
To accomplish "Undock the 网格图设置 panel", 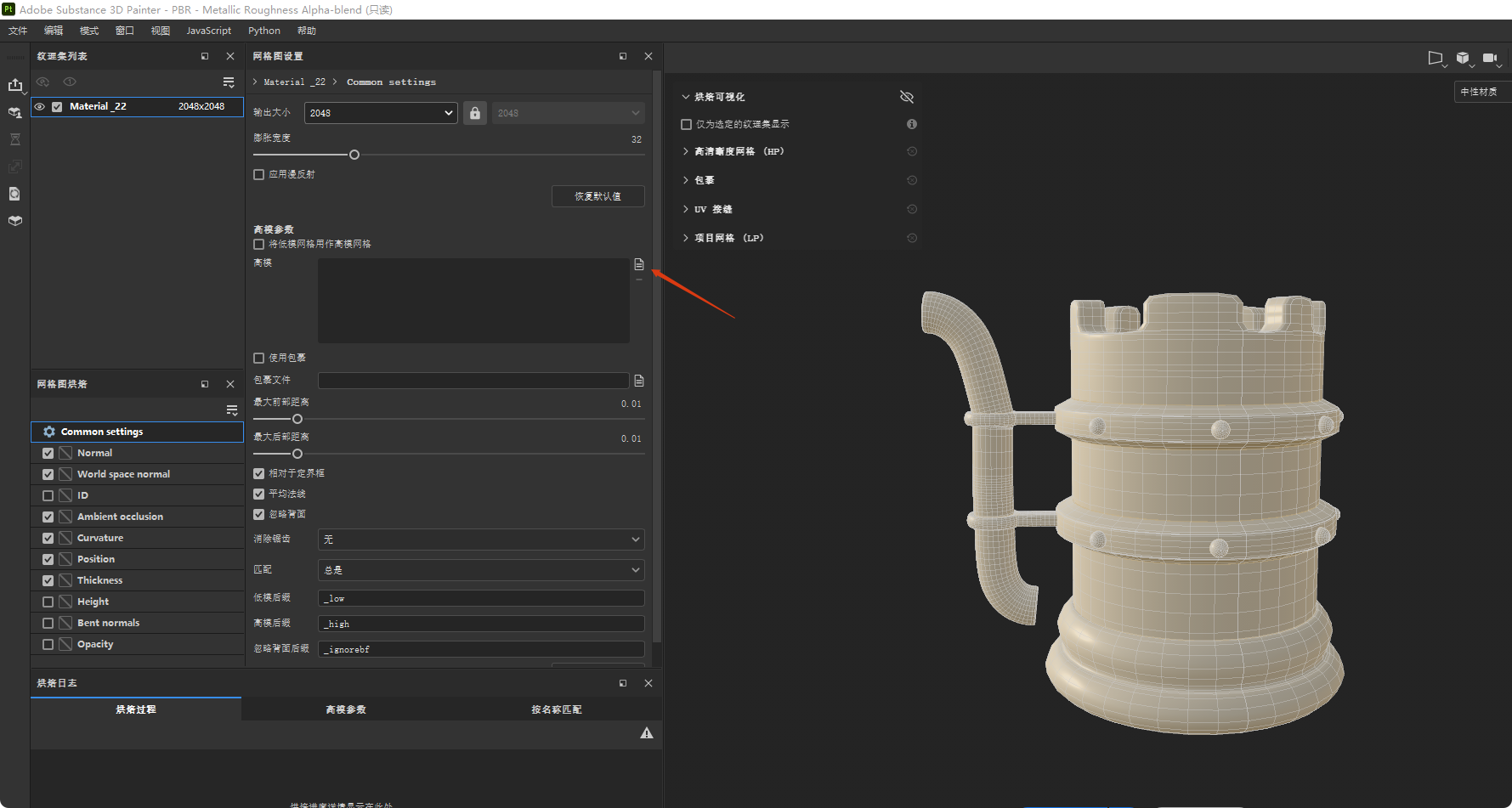I will [x=623, y=56].
